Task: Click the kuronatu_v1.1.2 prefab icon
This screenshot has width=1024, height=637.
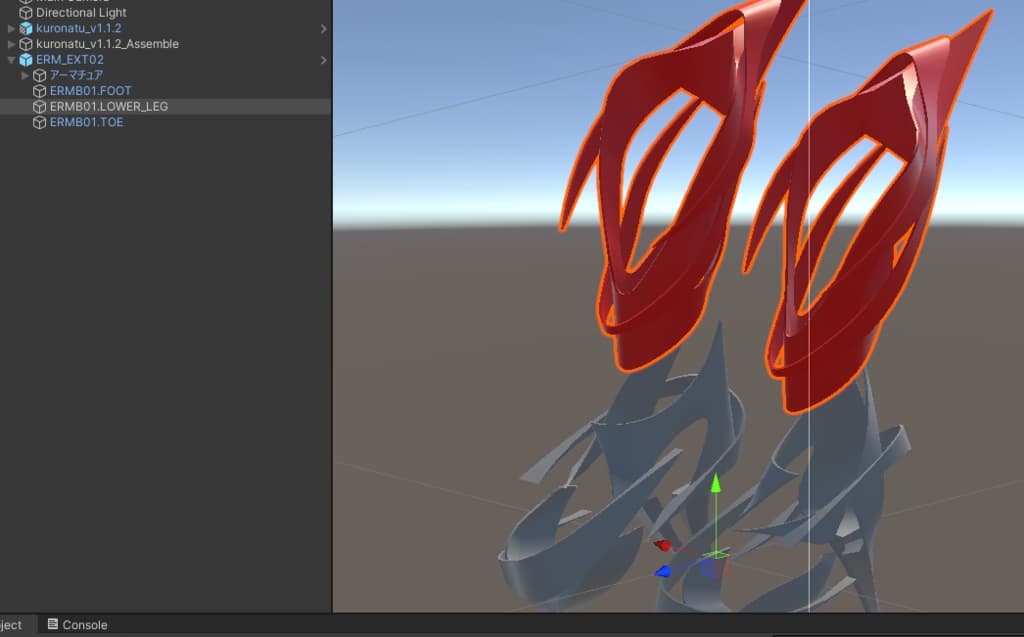Action: pos(25,28)
